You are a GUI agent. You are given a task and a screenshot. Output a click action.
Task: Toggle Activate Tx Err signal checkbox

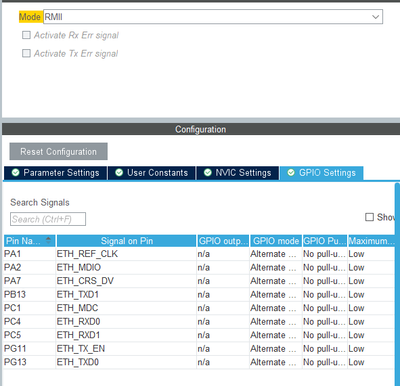tap(26, 53)
